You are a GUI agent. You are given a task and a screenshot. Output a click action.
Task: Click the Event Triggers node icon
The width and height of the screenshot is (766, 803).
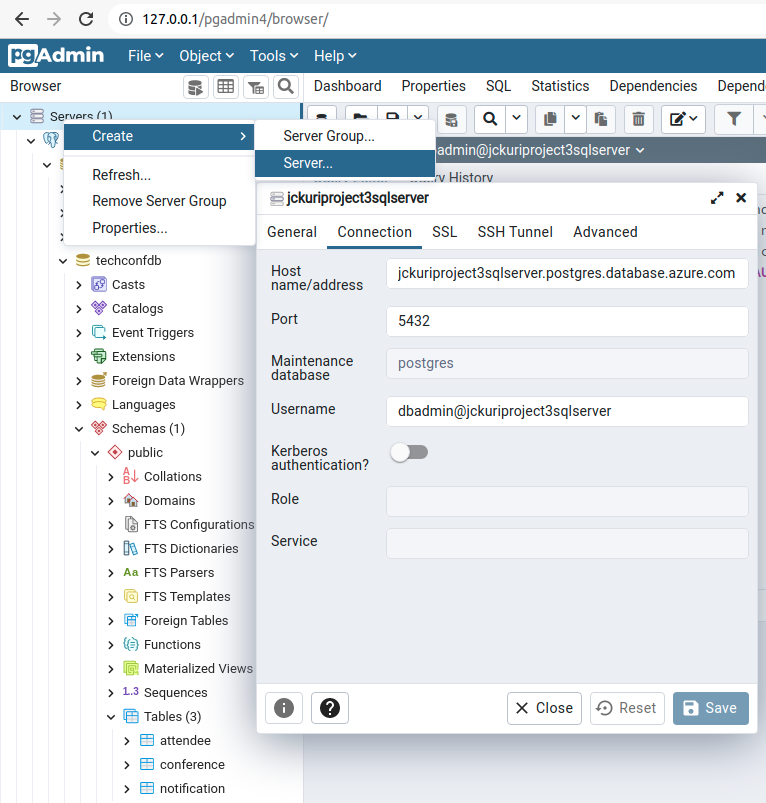coord(98,332)
